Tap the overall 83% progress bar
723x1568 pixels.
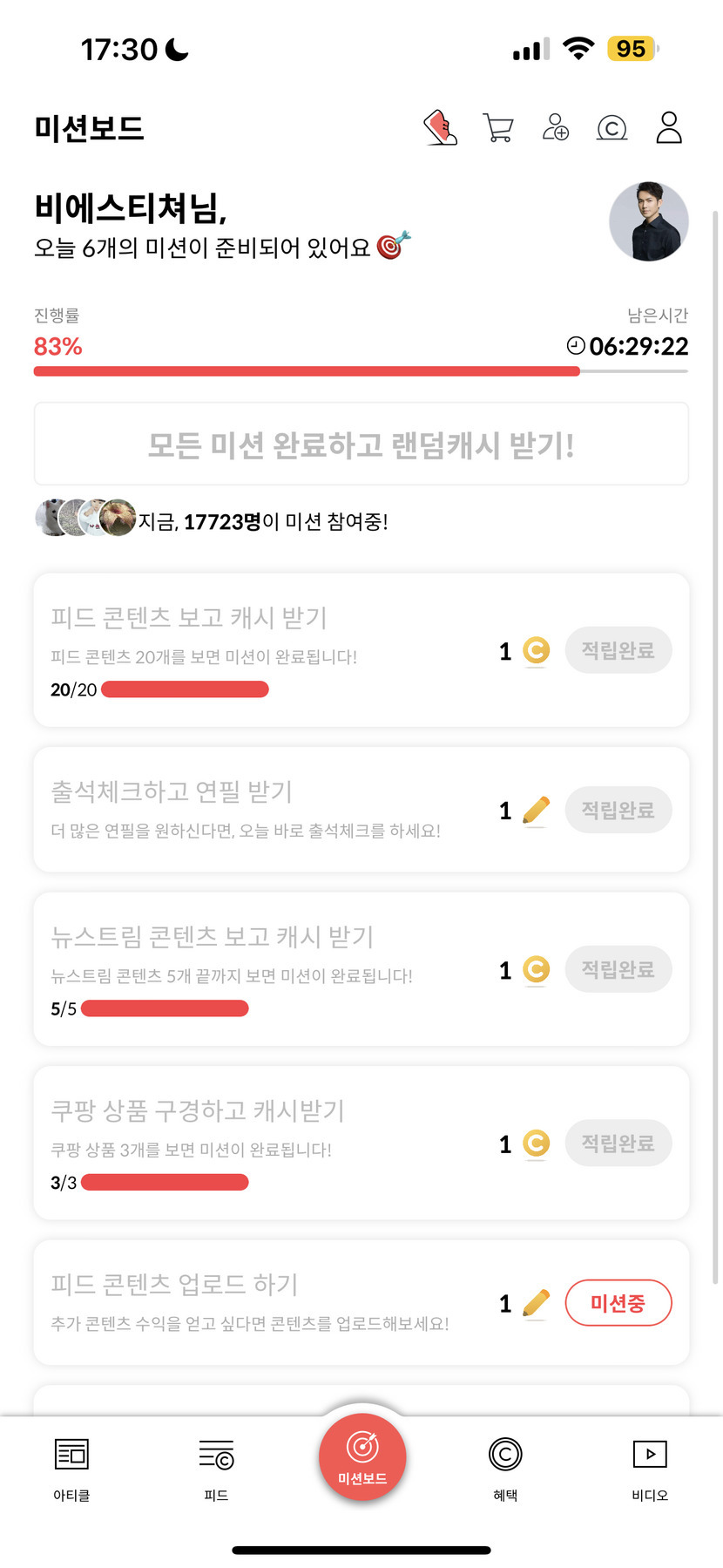pyautogui.click(x=361, y=371)
